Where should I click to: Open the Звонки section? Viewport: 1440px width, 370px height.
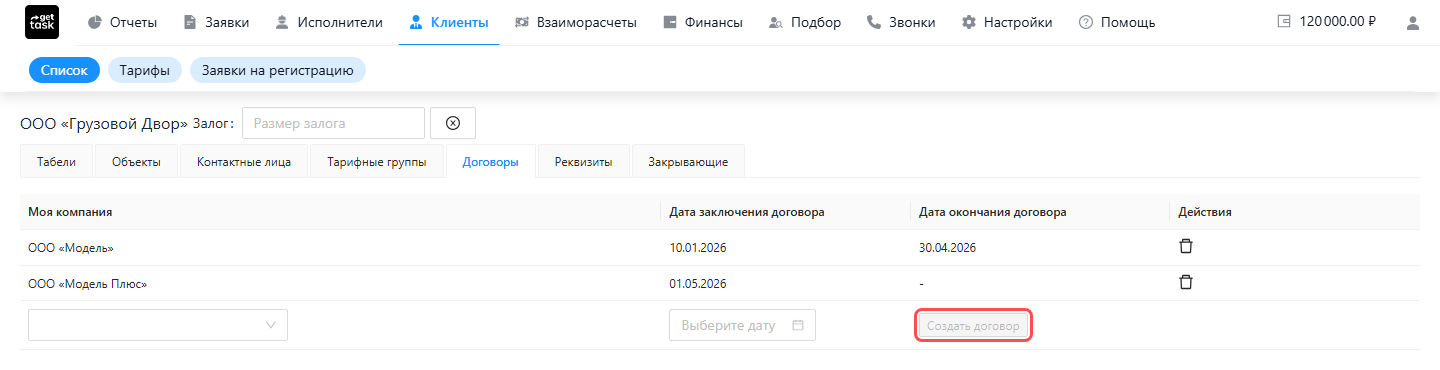[x=901, y=22]
